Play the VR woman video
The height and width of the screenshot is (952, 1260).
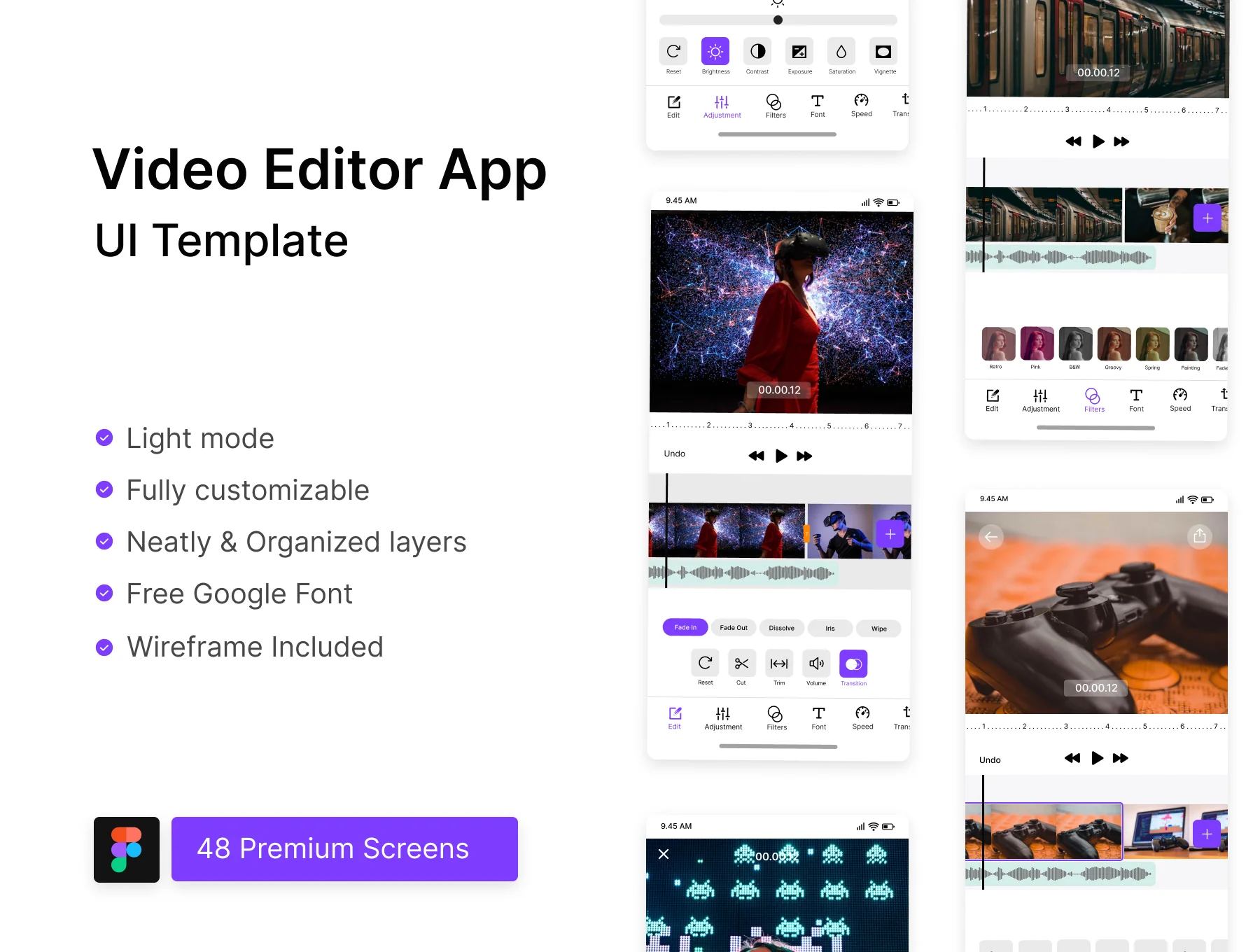781,456
